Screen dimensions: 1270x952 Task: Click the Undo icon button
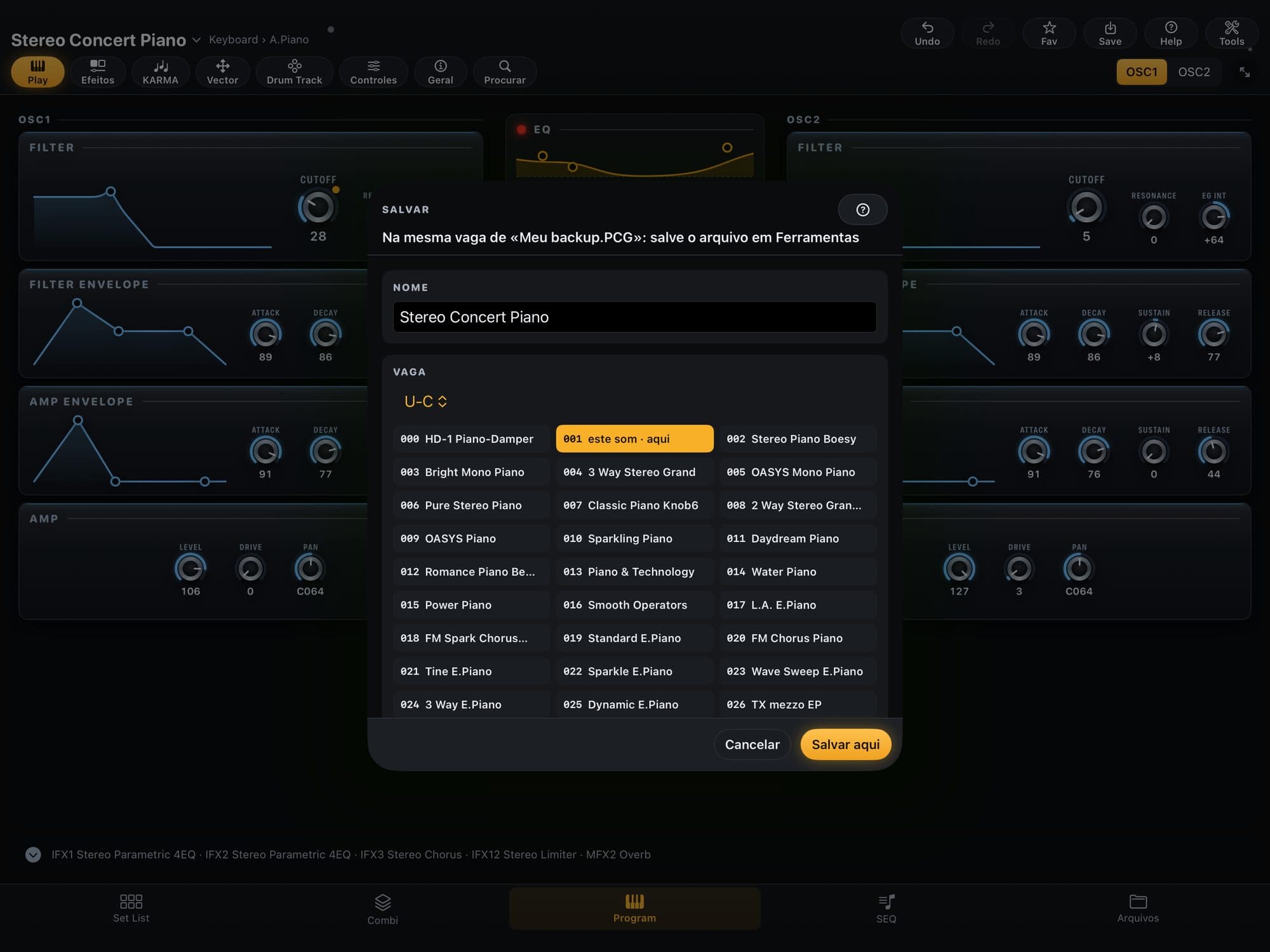[926, 33]
